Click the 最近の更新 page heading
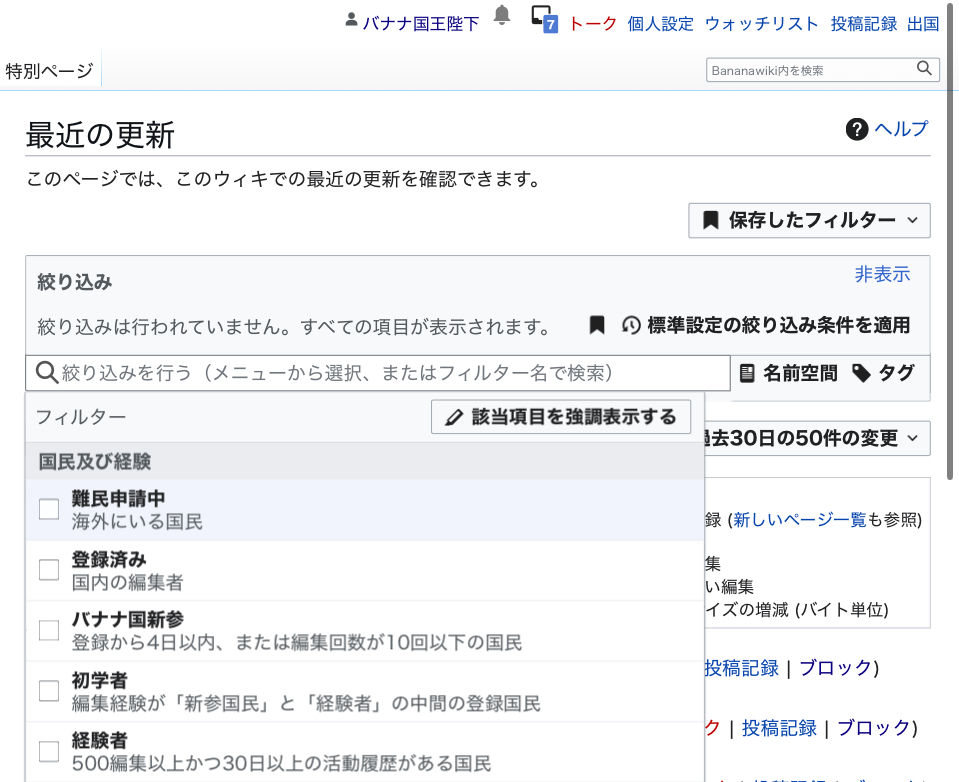 point(100,135)
